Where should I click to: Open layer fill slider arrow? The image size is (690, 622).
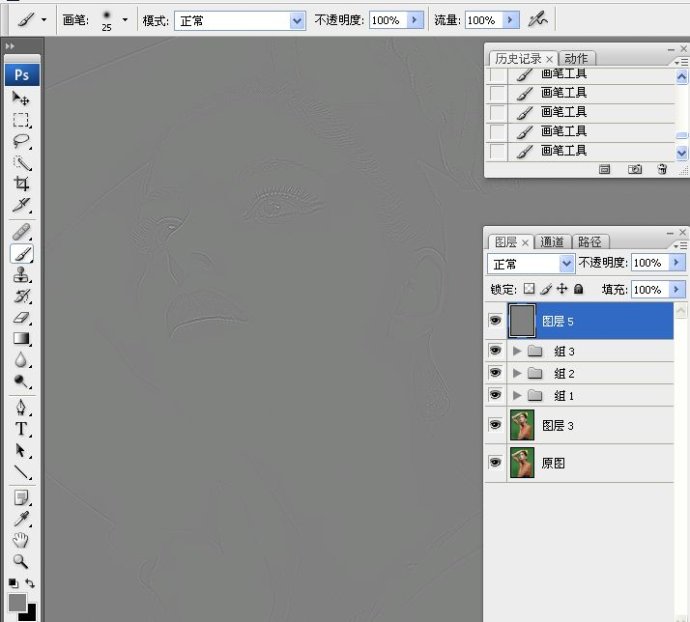tap(677, 289)
